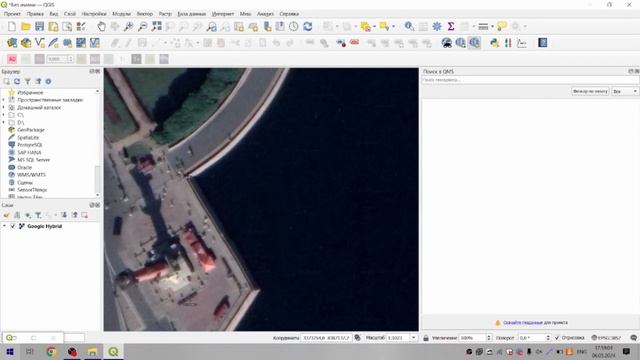
Task: Open the Project menu
Action: coord(12,14)
